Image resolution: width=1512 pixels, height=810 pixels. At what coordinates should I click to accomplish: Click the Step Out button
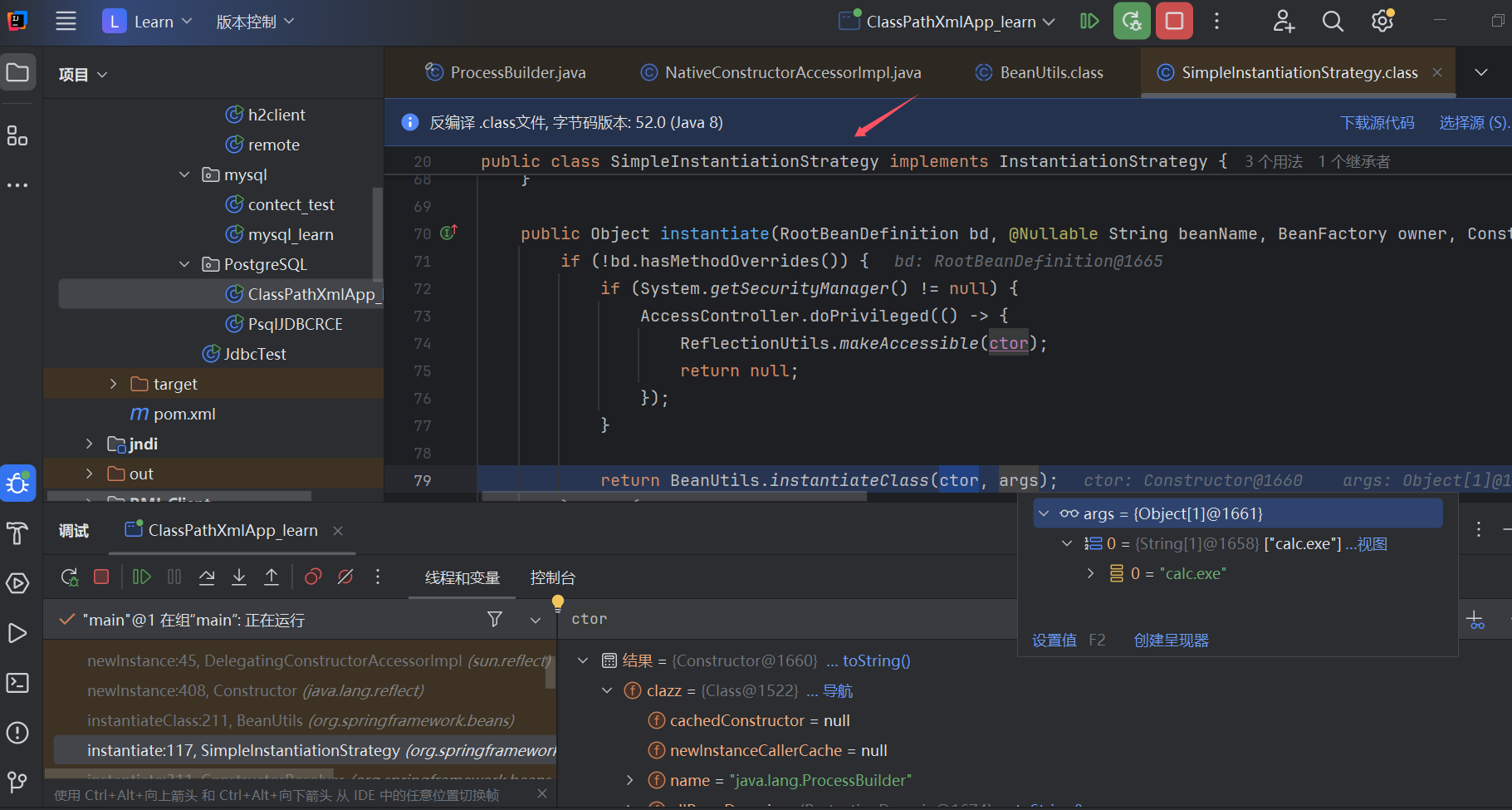click(x=272, y=577)
